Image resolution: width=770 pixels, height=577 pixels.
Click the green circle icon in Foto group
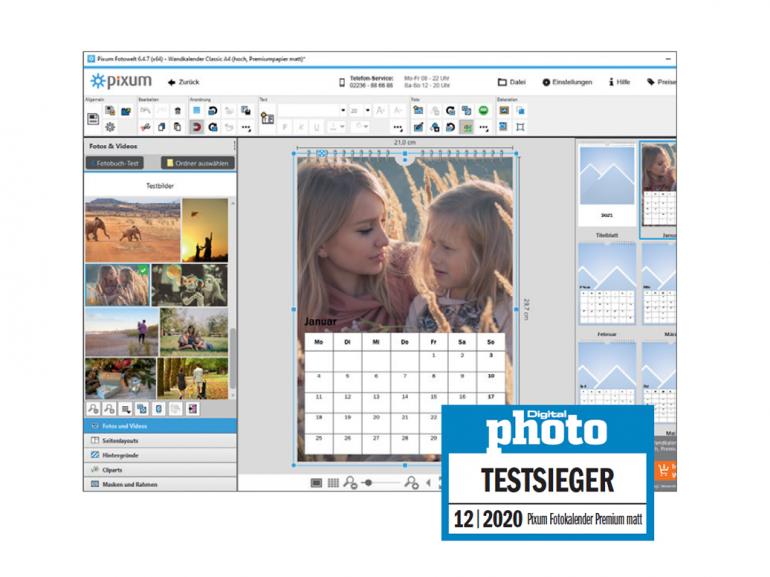tap(483, 110)
